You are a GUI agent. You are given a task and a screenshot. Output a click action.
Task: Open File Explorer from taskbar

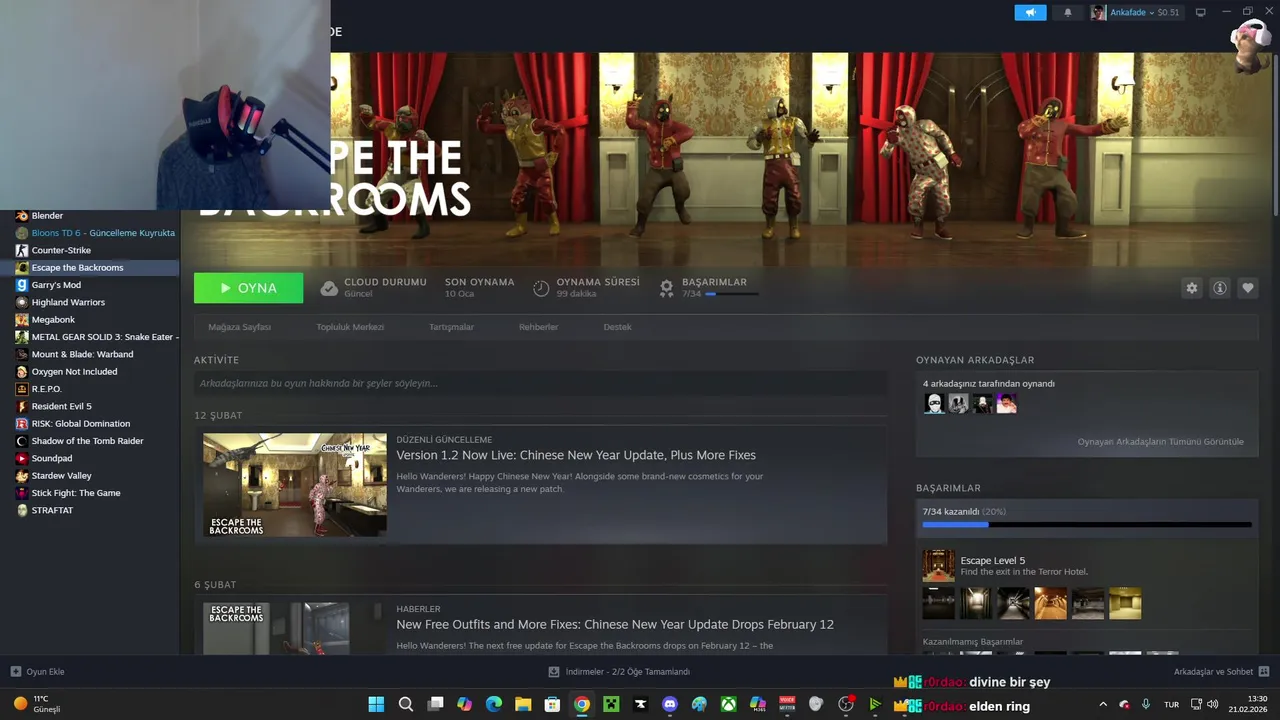[523, 704]
